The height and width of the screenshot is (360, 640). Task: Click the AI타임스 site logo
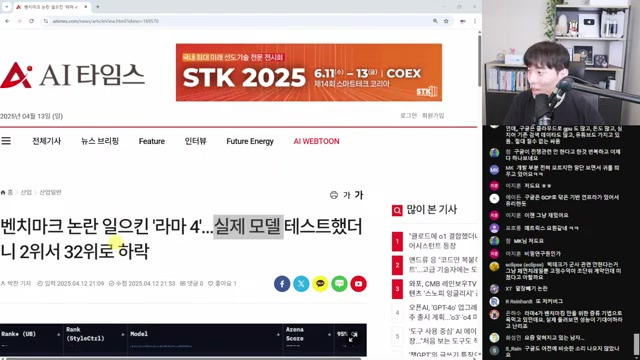click(x=72, y=75)
